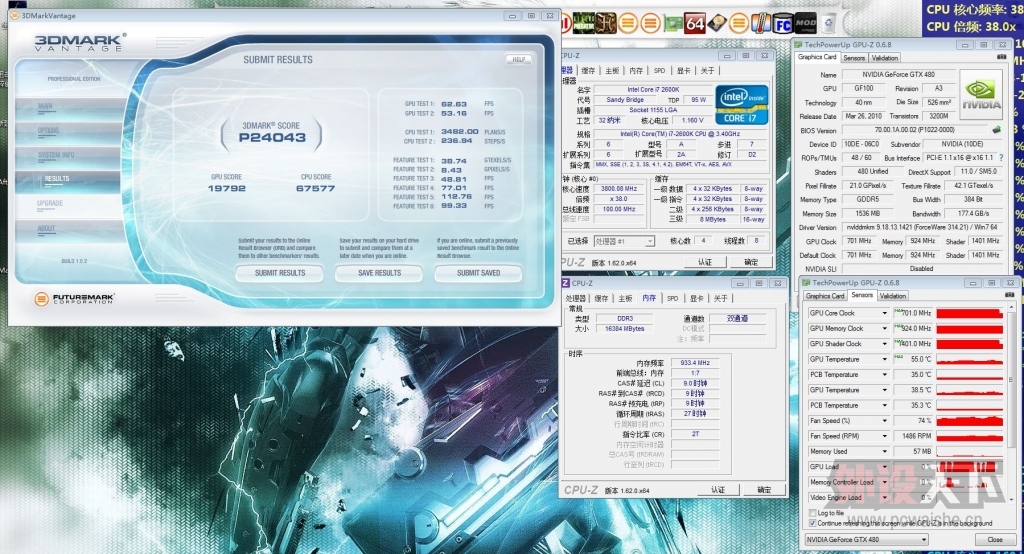Image resolution: width=1024 pixels, height=554 pixels.
Task: Open the black MOD desktop icon
Action: 805,24
